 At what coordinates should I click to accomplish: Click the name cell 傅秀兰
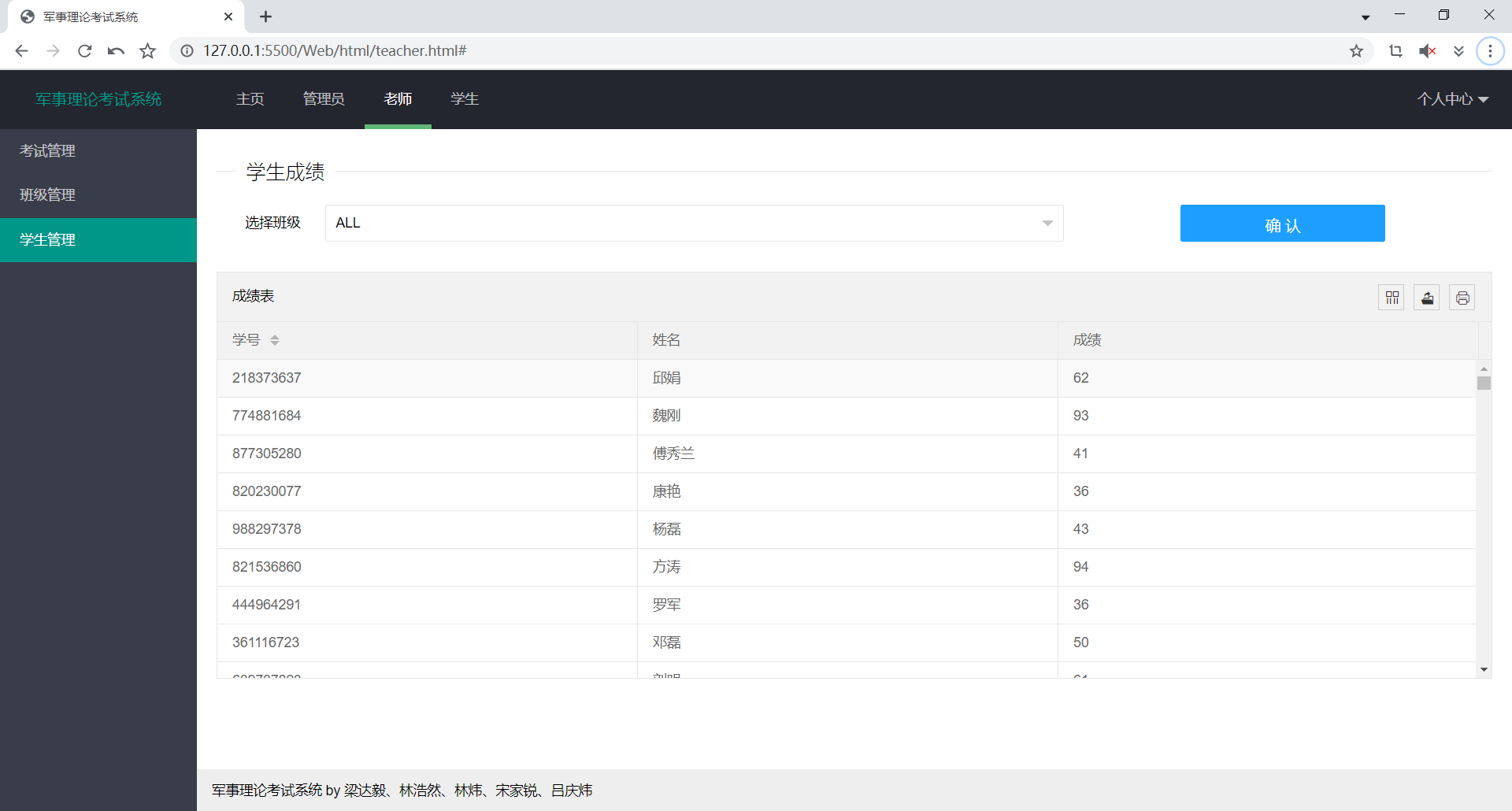[x=847, y=454]
